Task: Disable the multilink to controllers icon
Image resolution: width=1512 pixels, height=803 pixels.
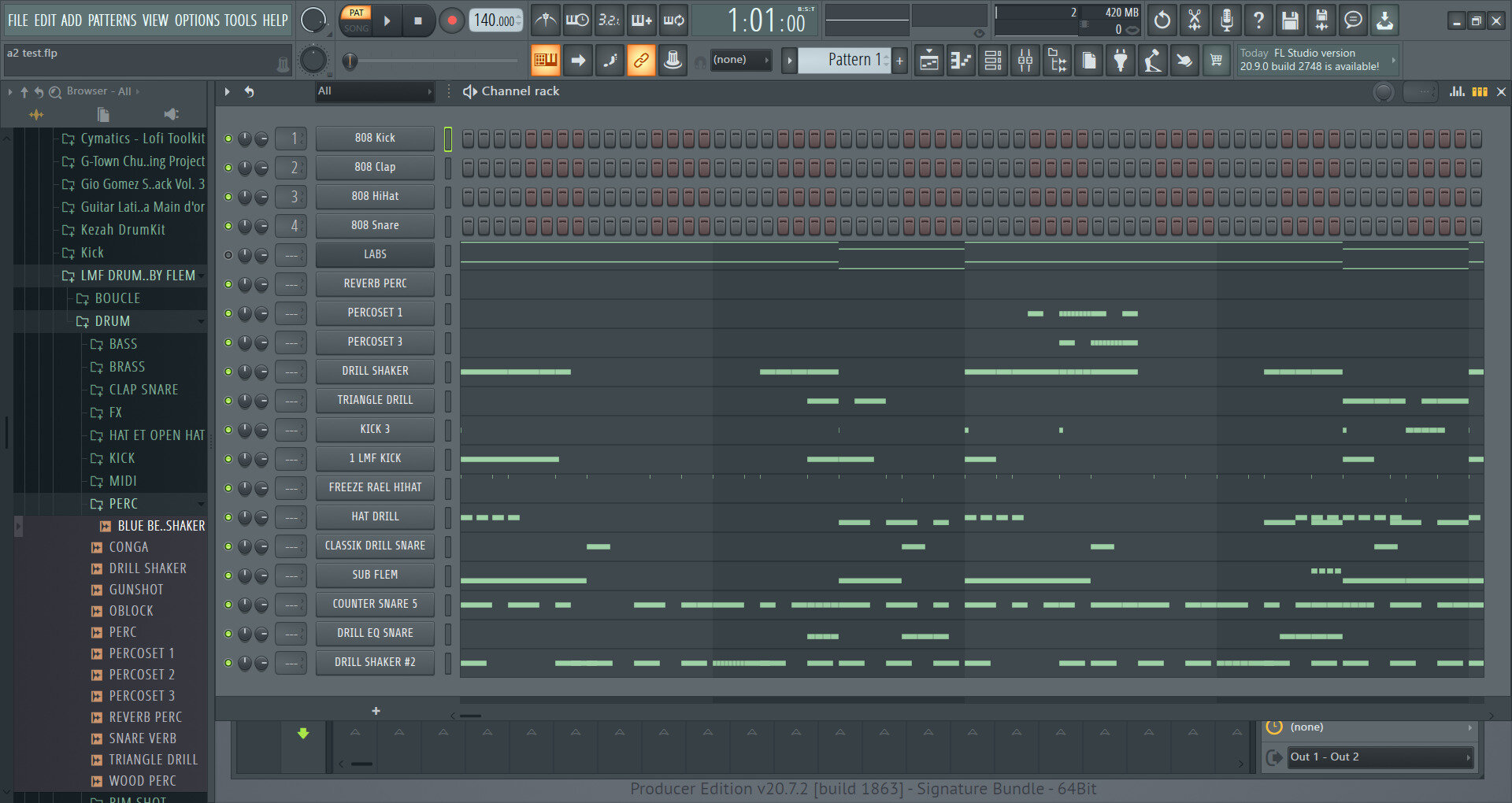Action: pyautogui.click(x=641, y=60)
